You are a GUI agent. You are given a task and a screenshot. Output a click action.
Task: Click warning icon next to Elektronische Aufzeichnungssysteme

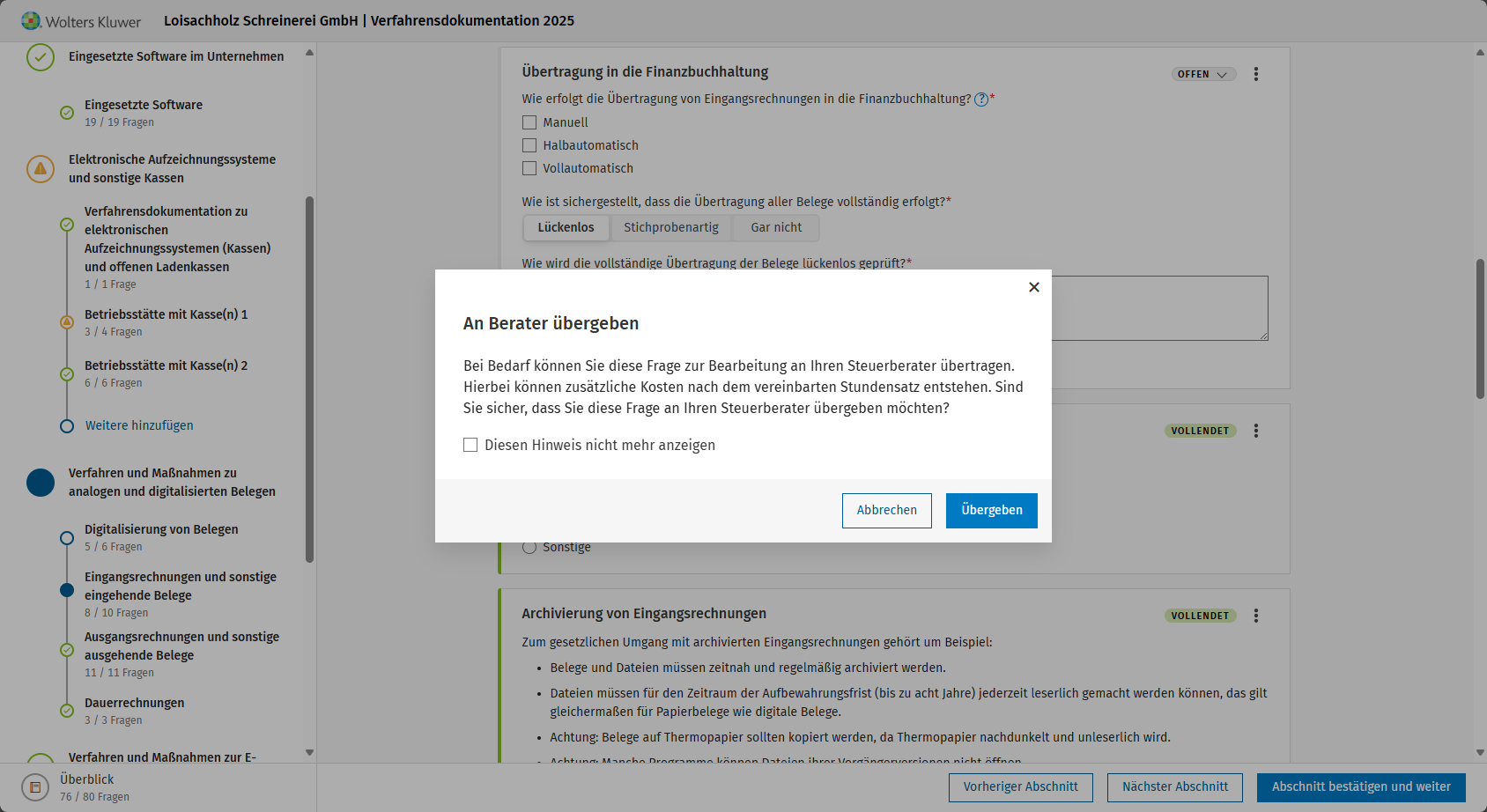pos(41,168)
